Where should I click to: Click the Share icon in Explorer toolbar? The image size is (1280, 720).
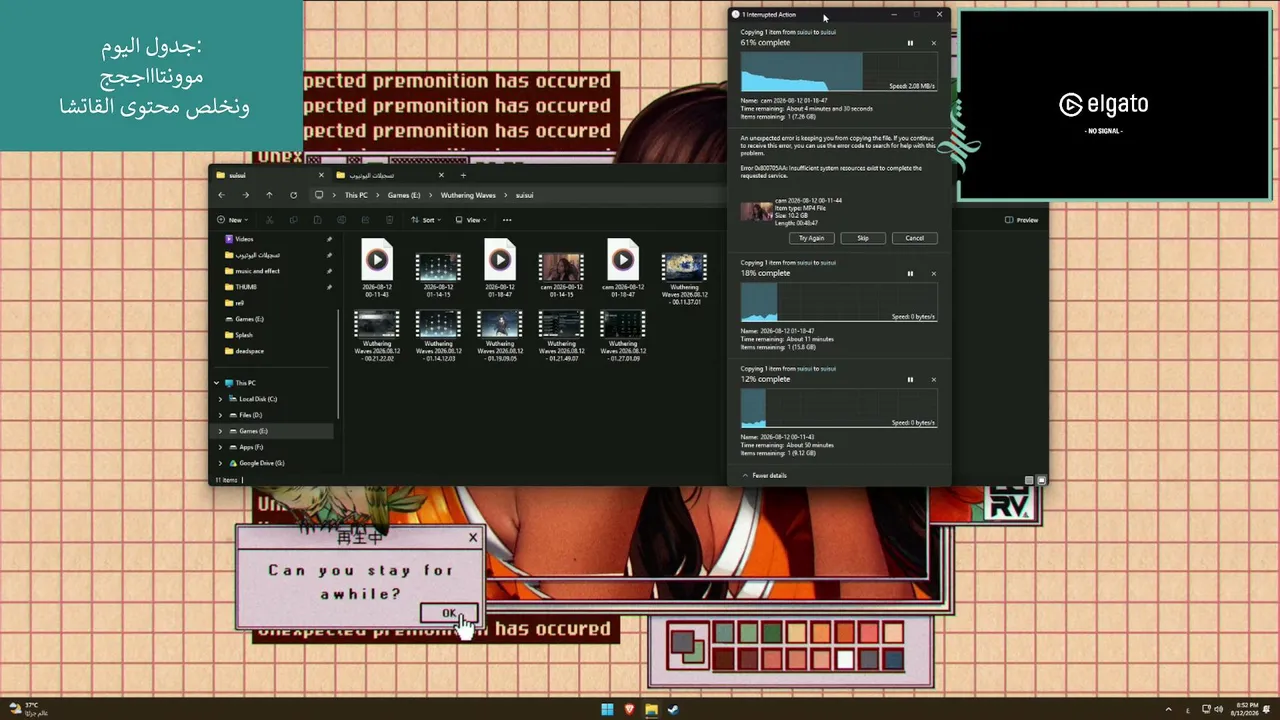pyautogui.click(x=365, y=220)
